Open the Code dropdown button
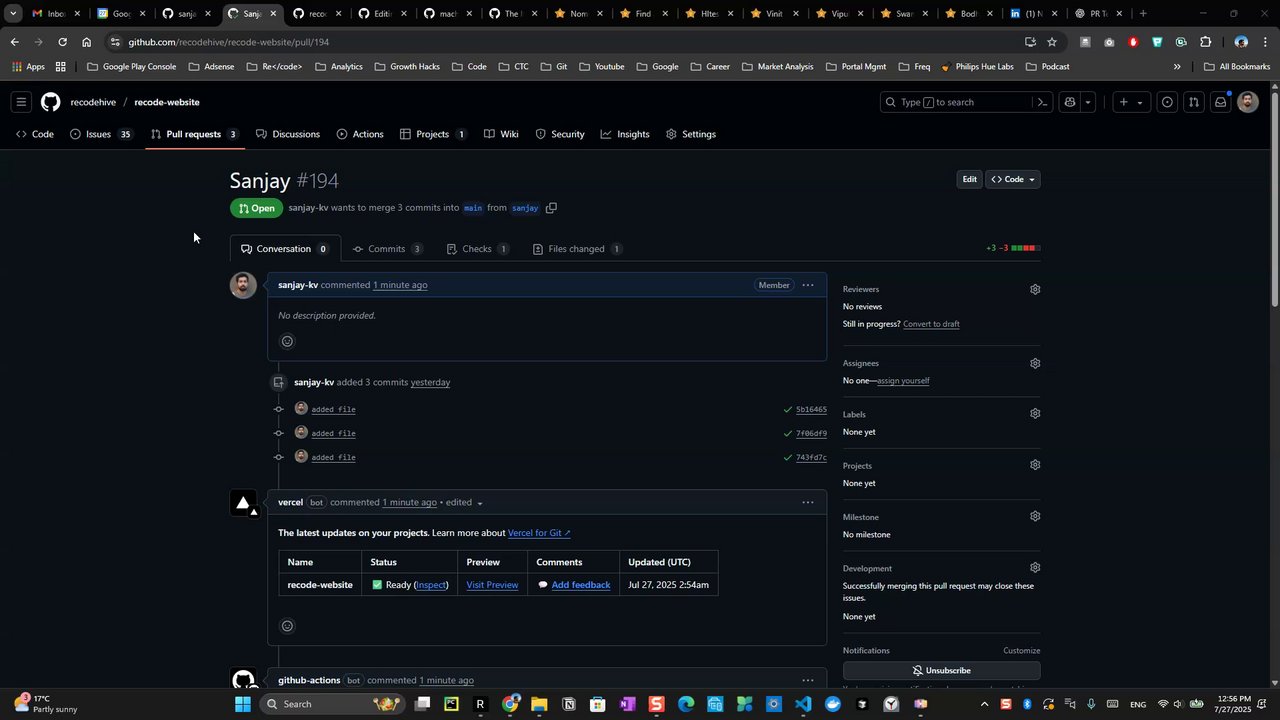This screenshot has width=1280, height=720. (1013, 179)
